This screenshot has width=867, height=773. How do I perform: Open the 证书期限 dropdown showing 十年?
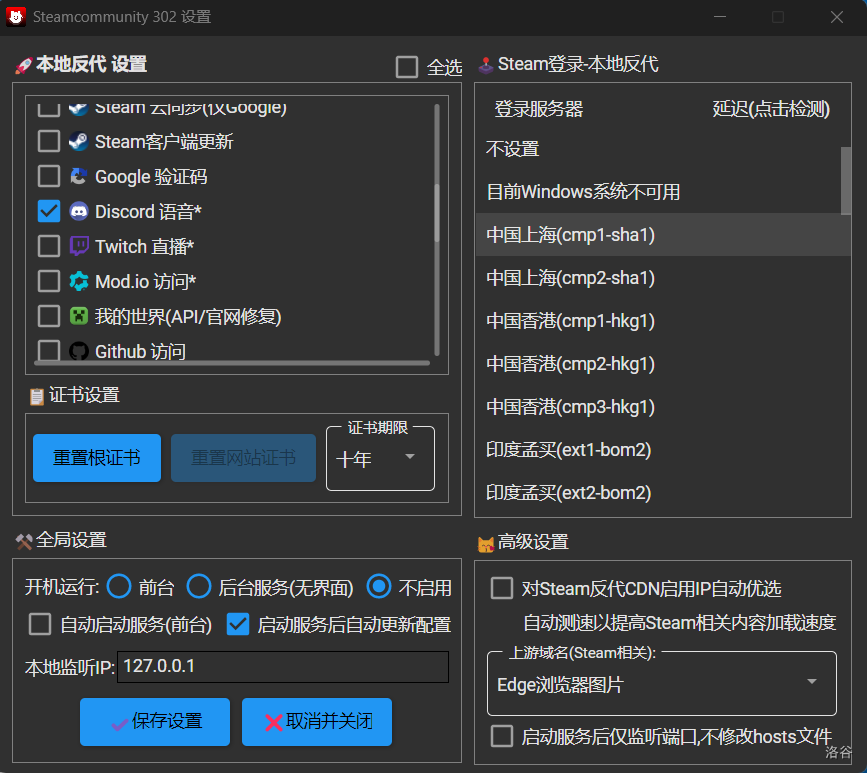[381, 459]
